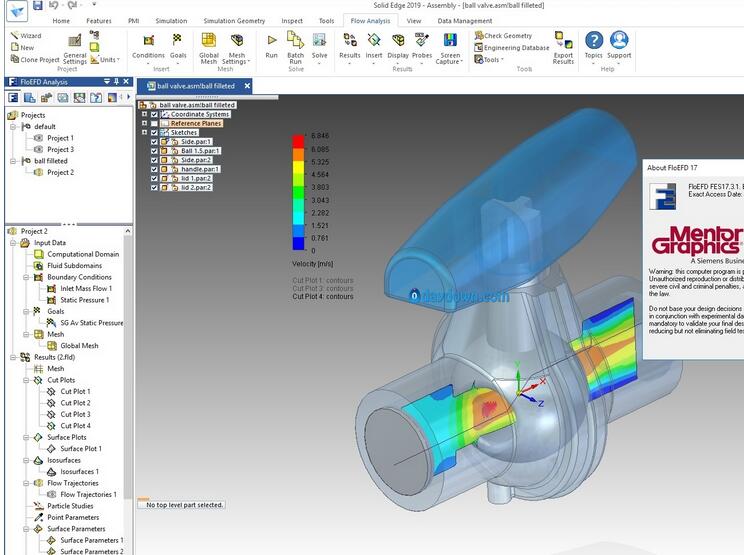Open Mesh Settings dropdown

pos(236,48)
